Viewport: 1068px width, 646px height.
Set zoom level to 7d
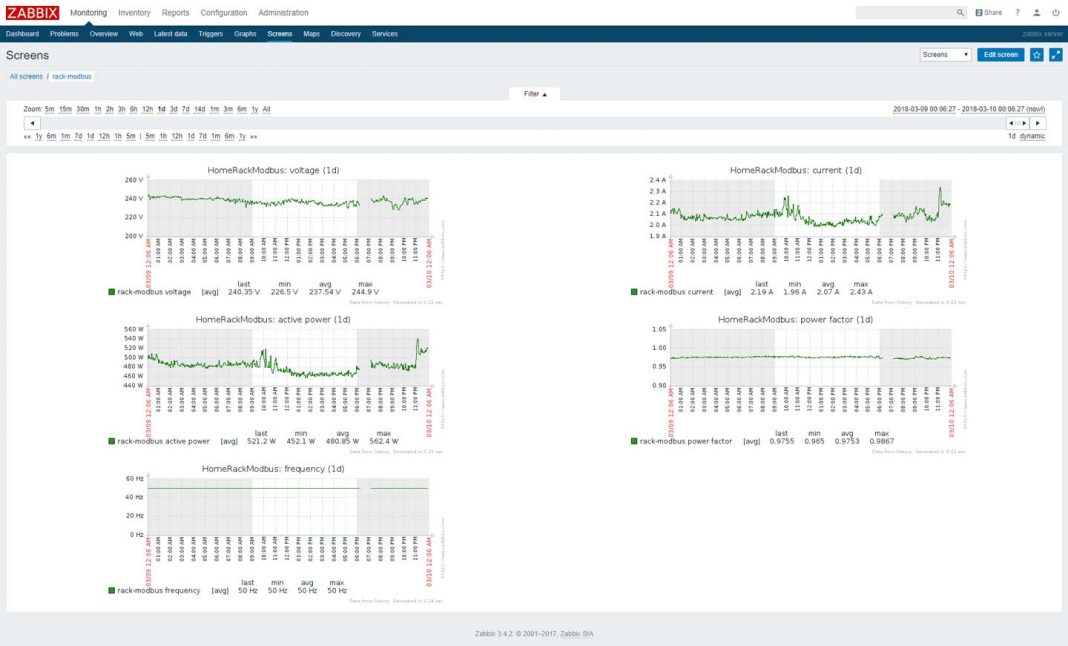click(x=185, y=109)
